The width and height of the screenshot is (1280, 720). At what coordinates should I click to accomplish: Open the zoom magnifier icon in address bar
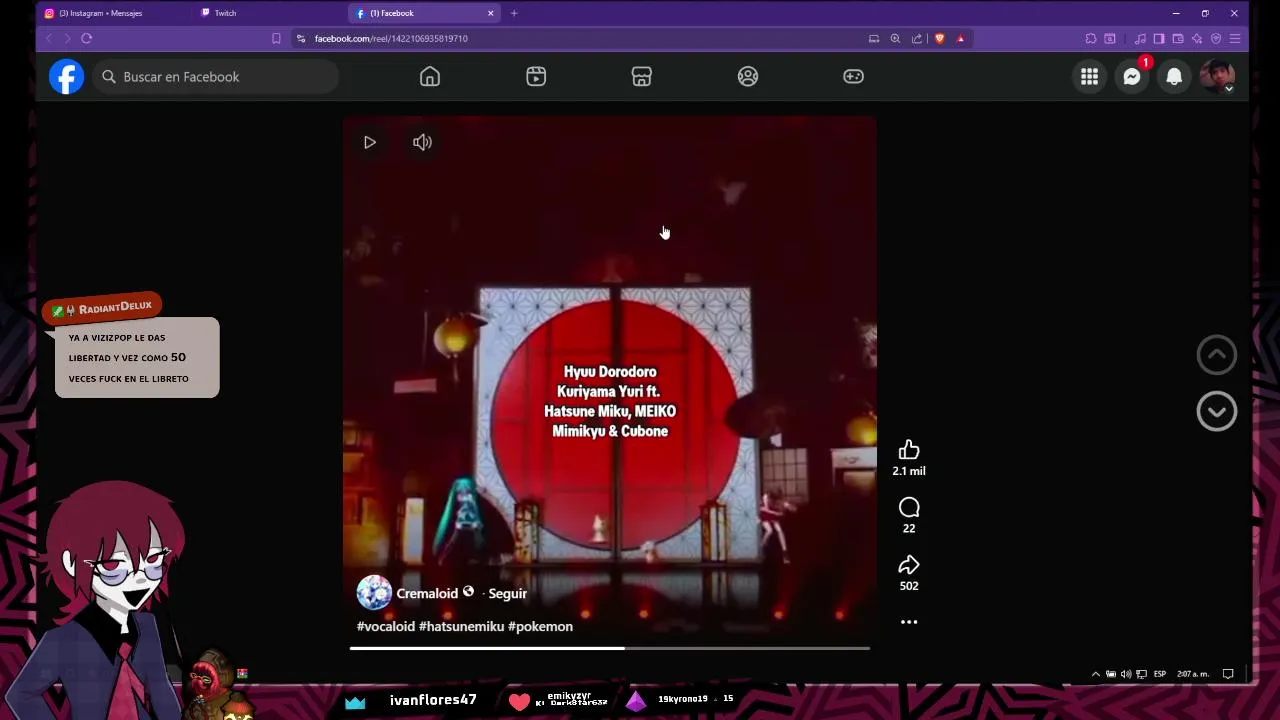(x=895, y=39)
